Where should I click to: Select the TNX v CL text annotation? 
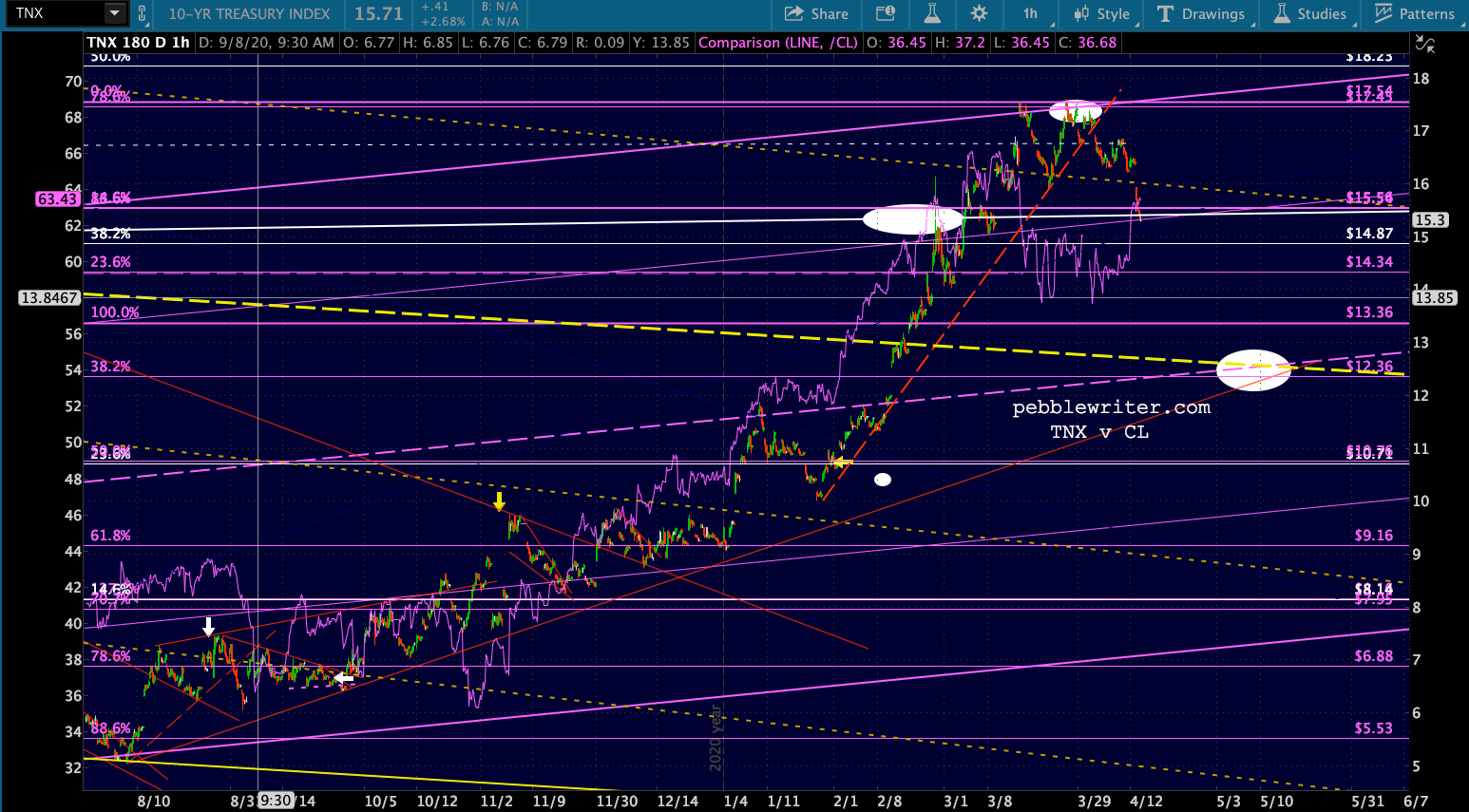[x=1099, y=432]
